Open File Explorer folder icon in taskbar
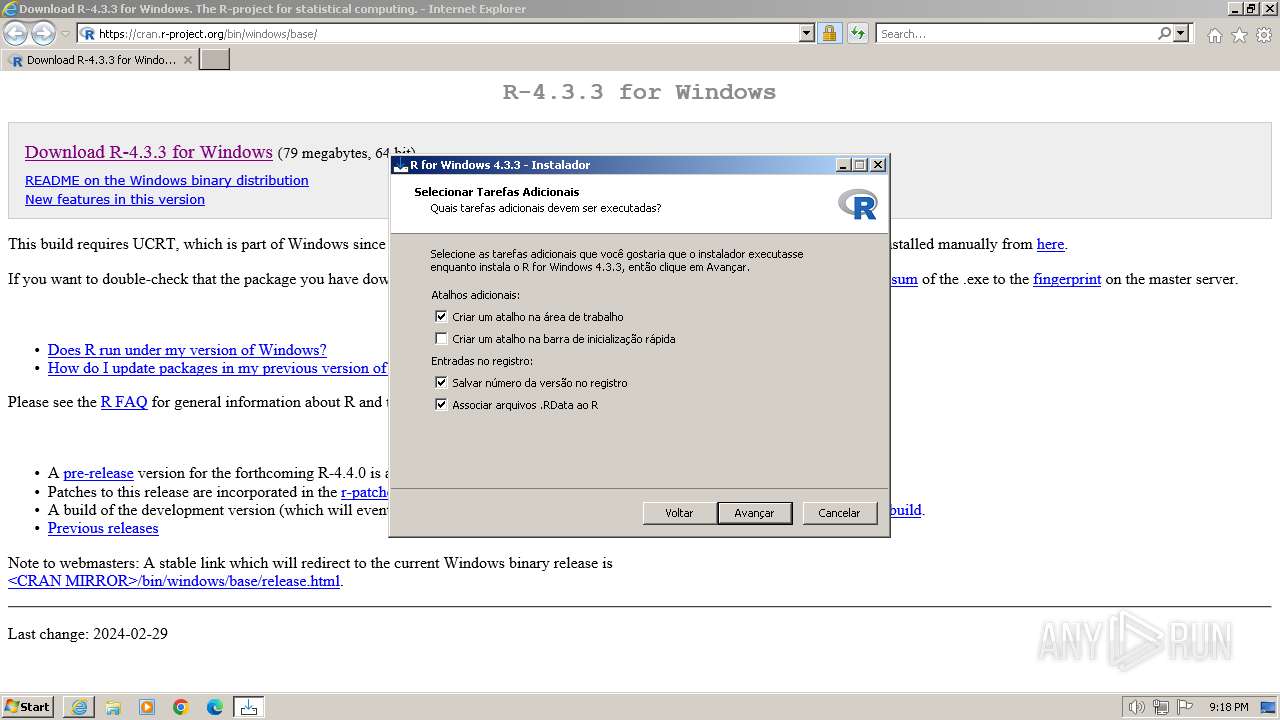The height and width of the screenshot is (720, 1280). pos(113,707)
